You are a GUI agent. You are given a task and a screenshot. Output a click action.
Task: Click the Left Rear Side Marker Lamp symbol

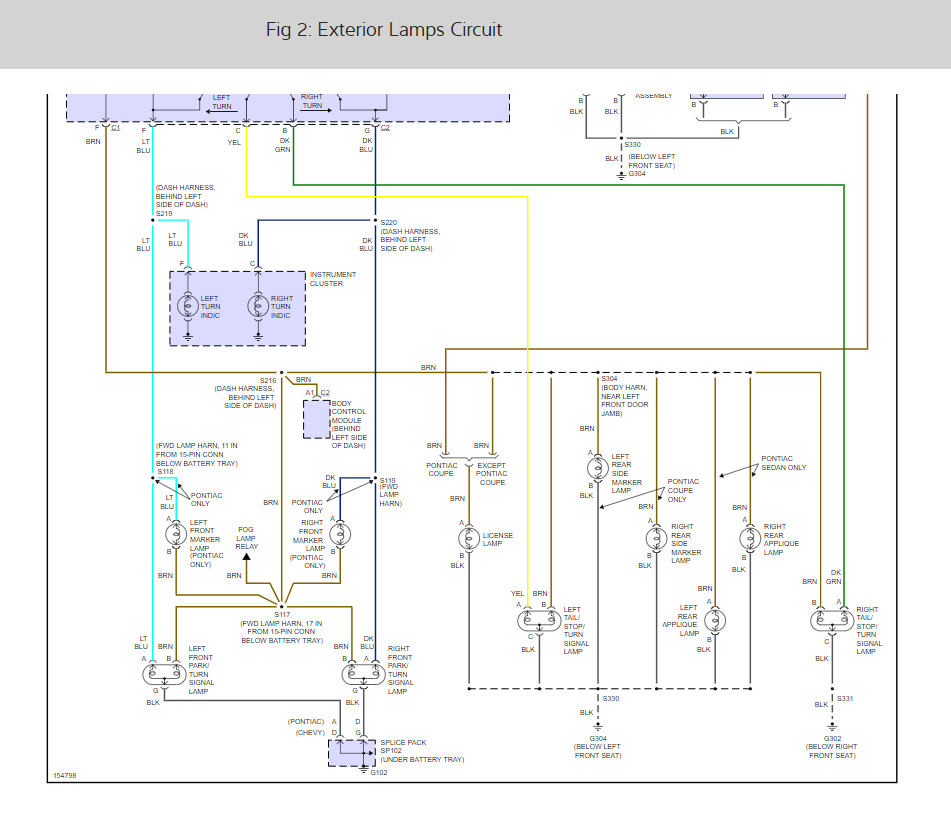click(598, 469)
